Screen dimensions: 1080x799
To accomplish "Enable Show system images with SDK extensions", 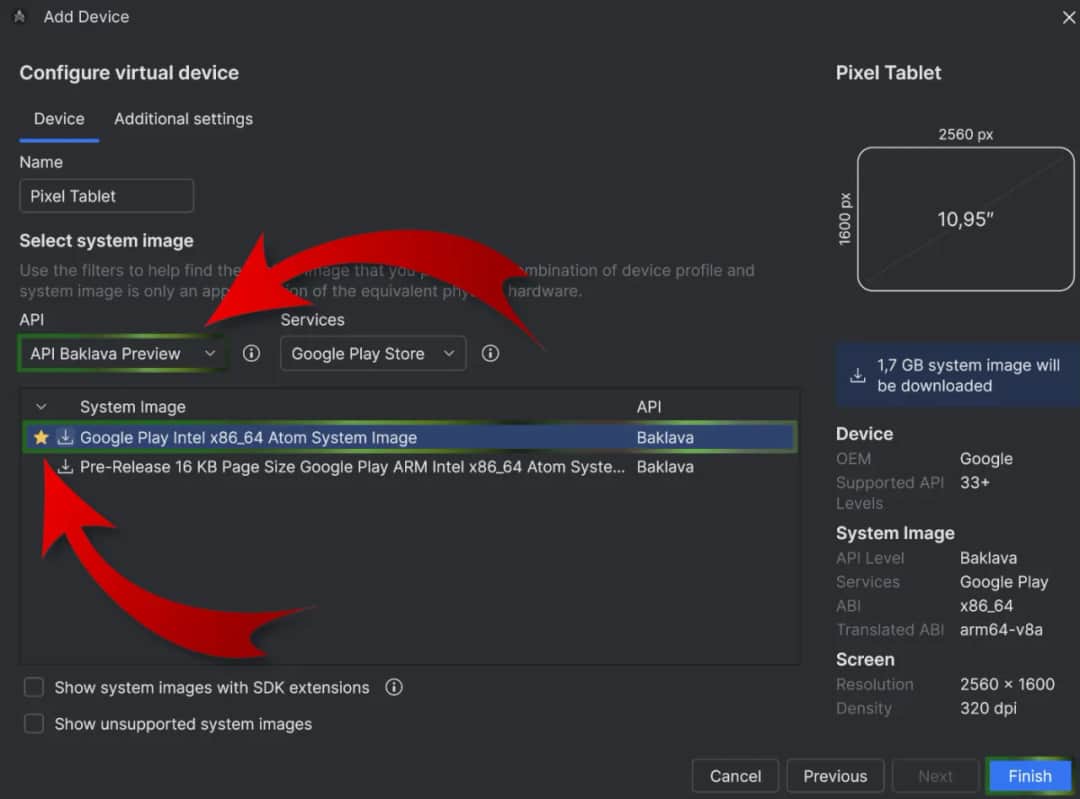I will pyautogui.click(x=34, y=688).
